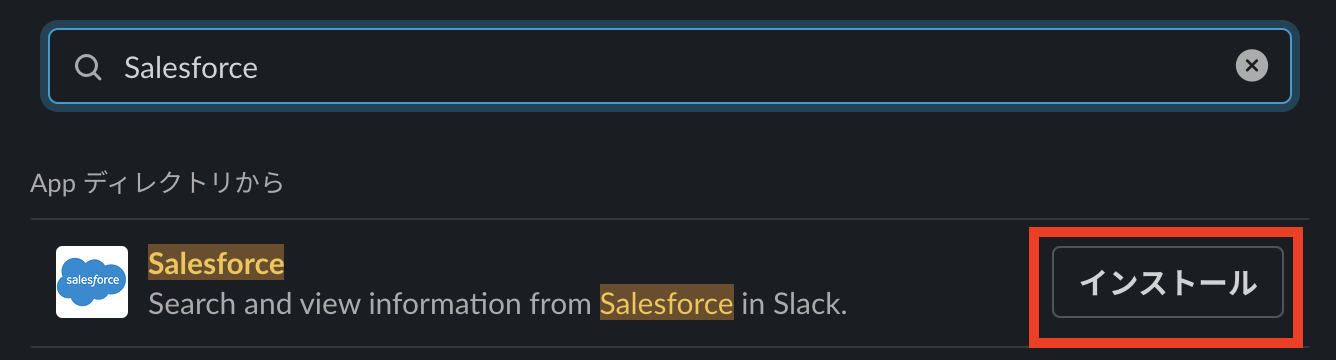Click the インストール button for Salesforce
The image size is (1336, 360).
[x=1167, y=282]
